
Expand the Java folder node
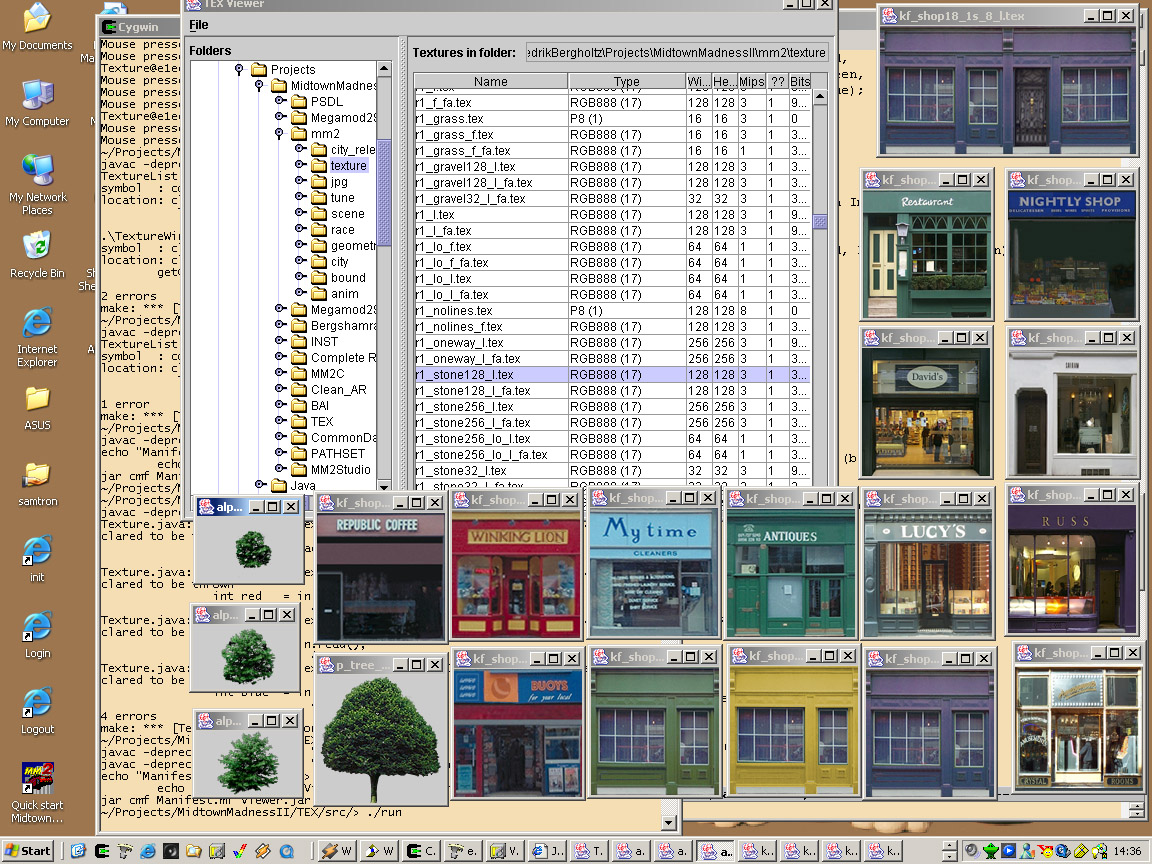259,486
